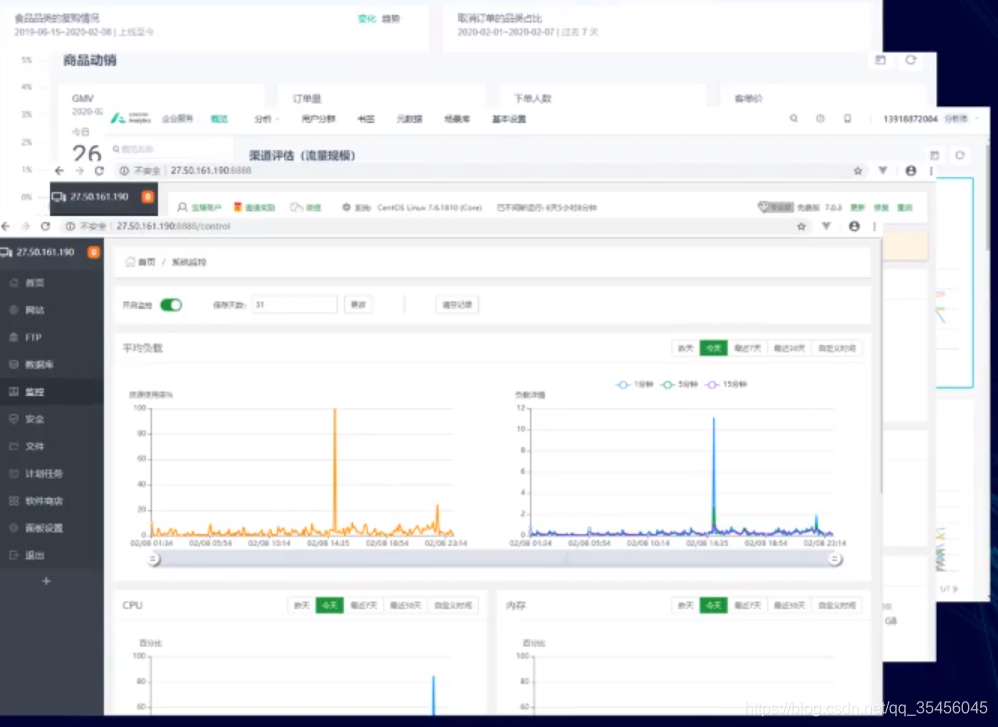Viewport: 998px width, 727px height.
Task: Select 监控 in the sidebar
Action: (35, 392)
